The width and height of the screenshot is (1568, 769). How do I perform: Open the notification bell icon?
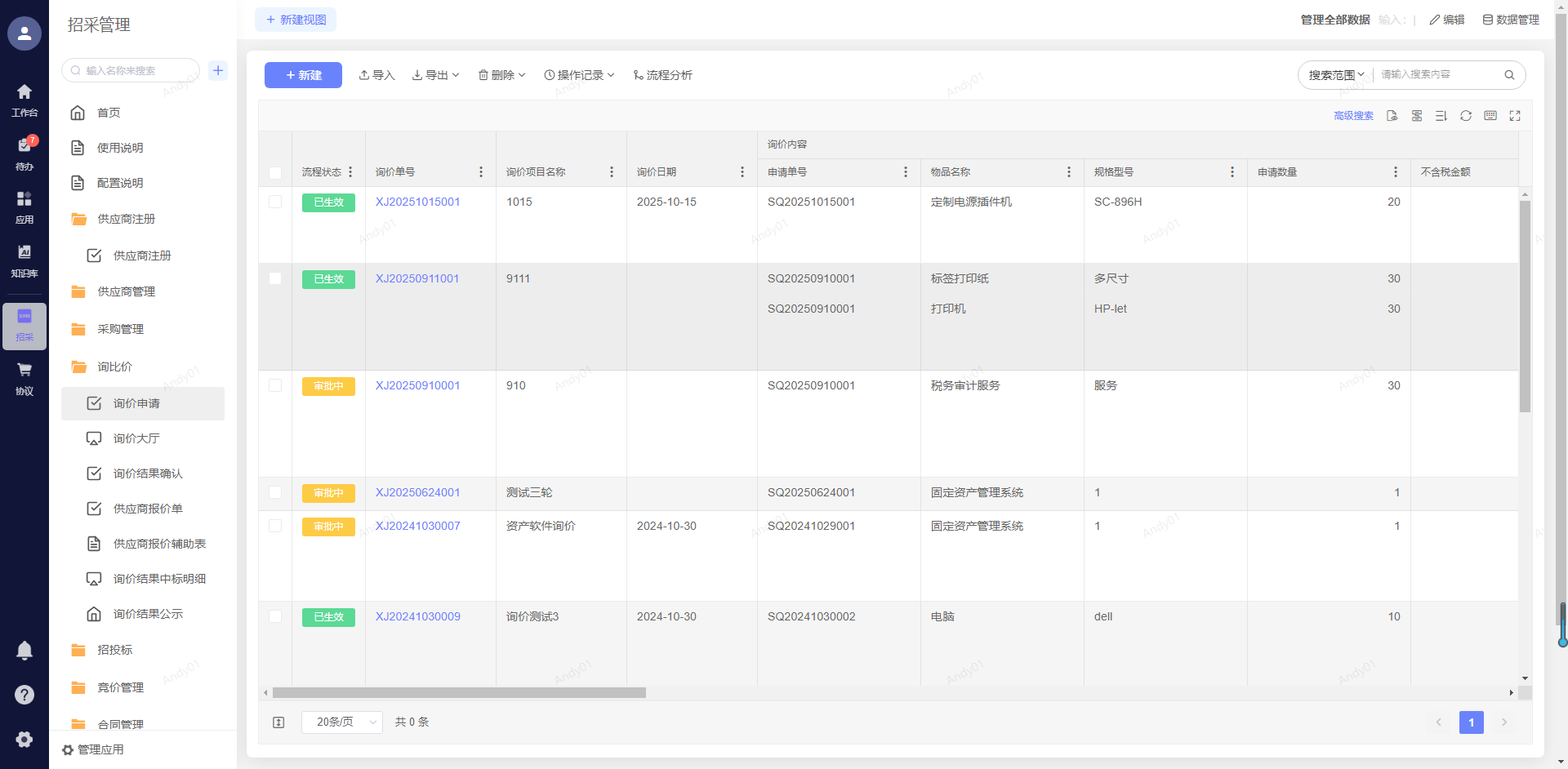point(24,650)
